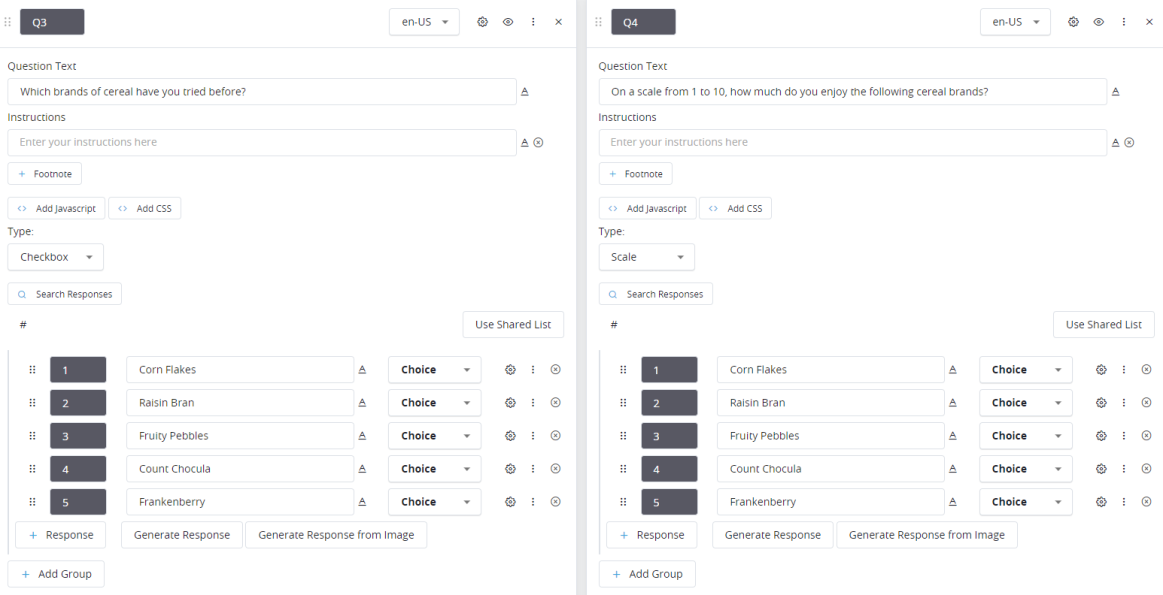Image resolution: width=1163 pixels, height=595 pixels.
Task: Click Add Javascript in Q3
Action: (56, 208)
